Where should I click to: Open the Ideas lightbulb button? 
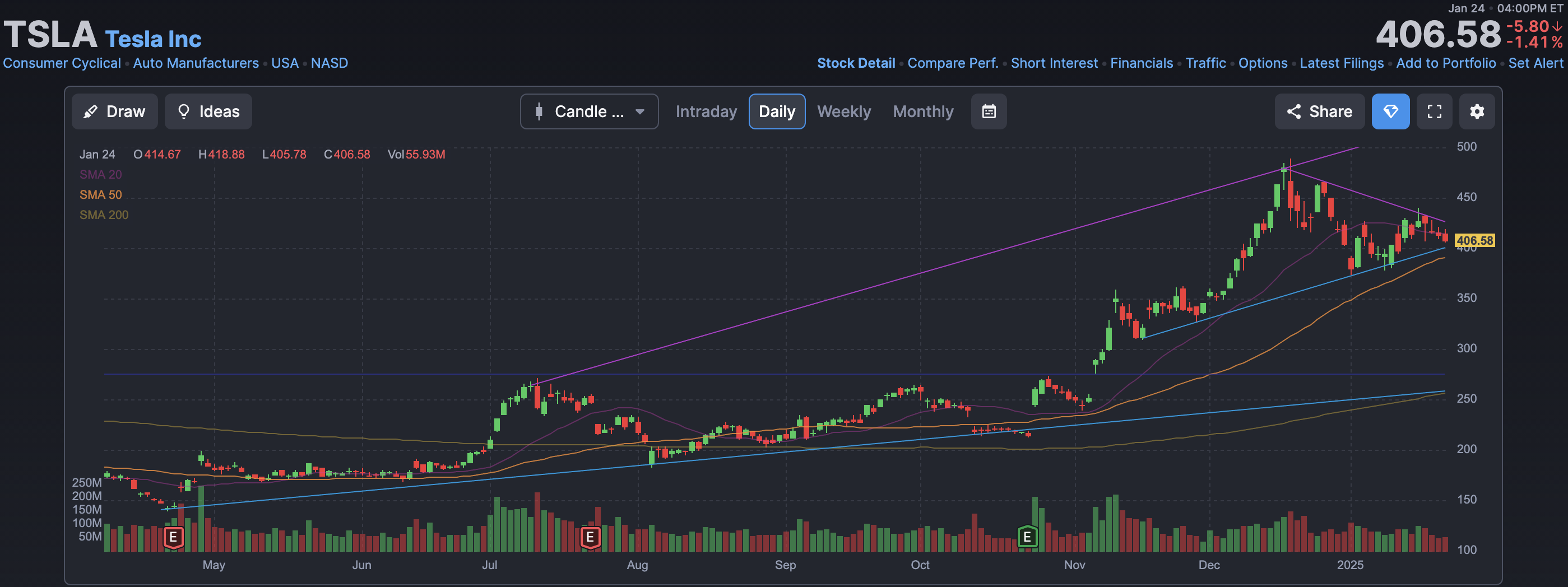pos(208,111)
